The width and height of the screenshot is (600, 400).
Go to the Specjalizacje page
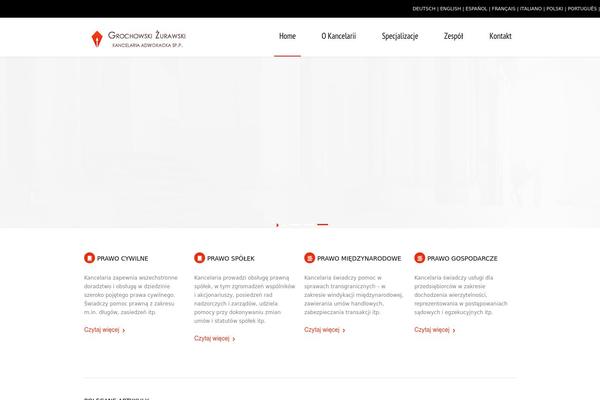(400, 36)
